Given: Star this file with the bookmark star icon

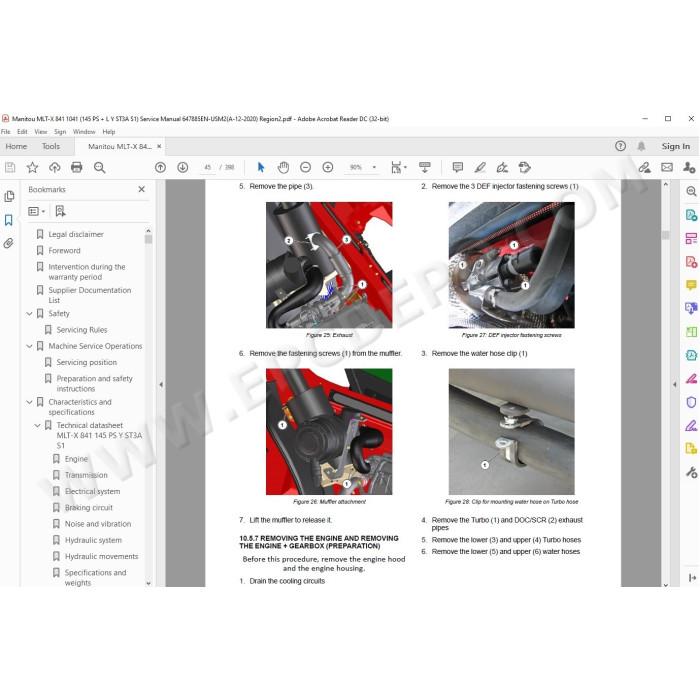Looking at the screenshot, I should 32,167.
